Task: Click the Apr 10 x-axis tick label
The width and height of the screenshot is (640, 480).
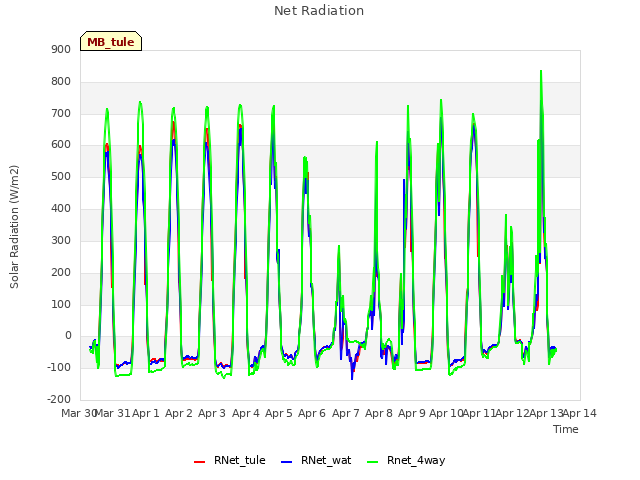Action: pyautogui.click(x=446, y=413)
